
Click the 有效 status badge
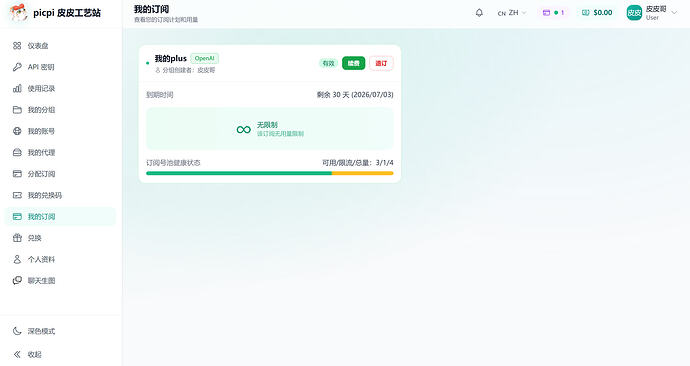[328, 63]
